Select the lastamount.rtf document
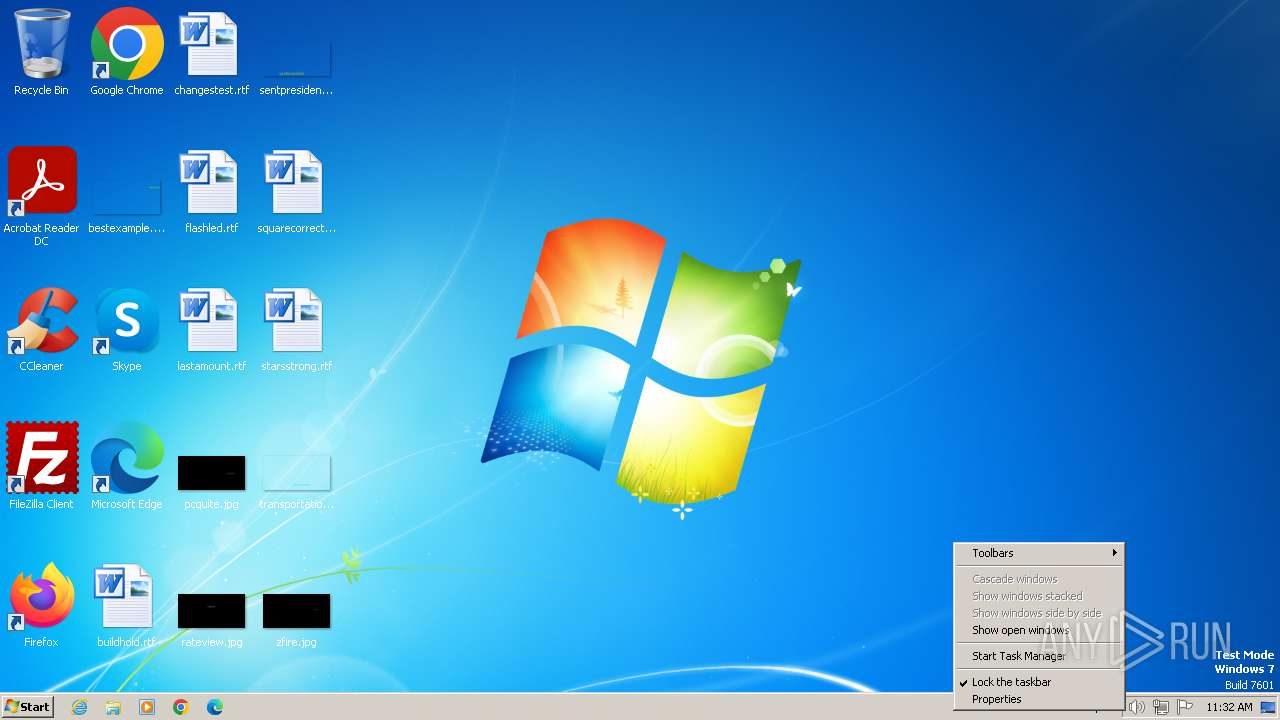 [x=211, y=330]
